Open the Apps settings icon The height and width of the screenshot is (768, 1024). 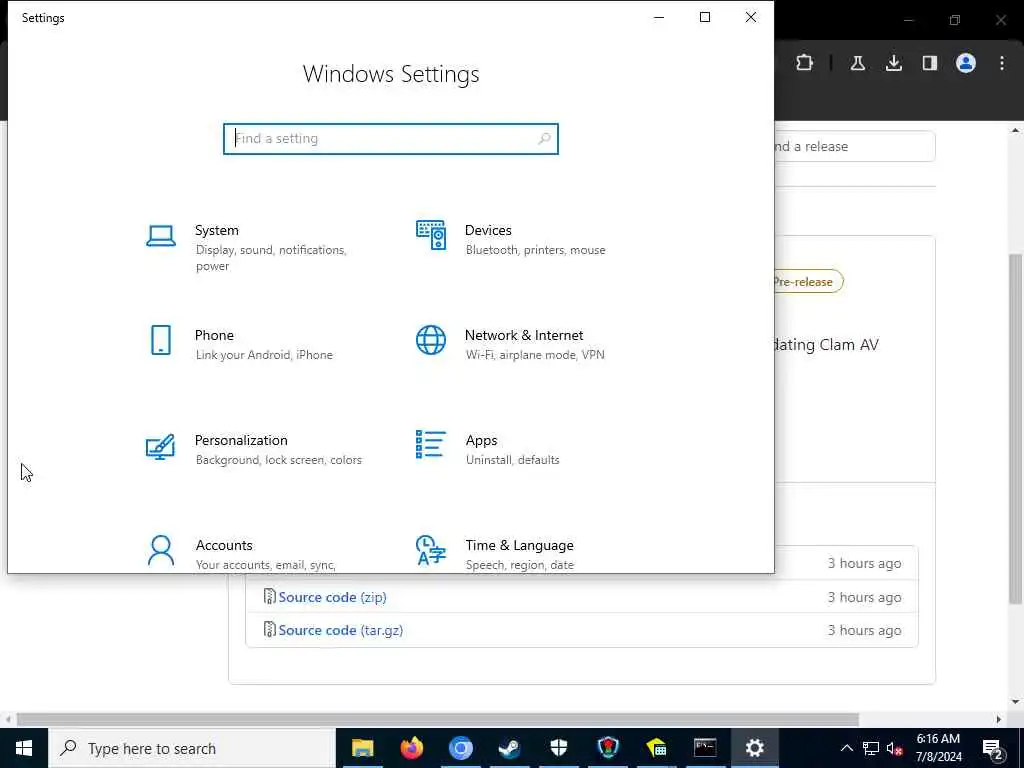pos(431,445)
